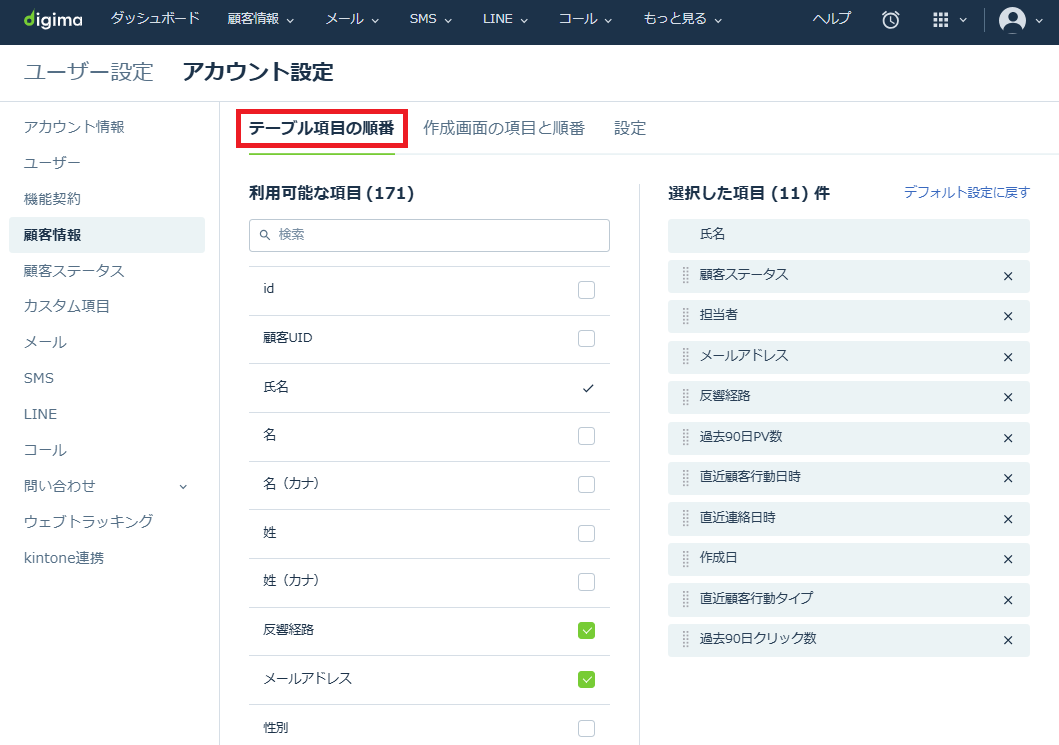Screen dimensions: 1059x745
Task: Click drag handle of メールアドレス row
Action: (686, 356)
